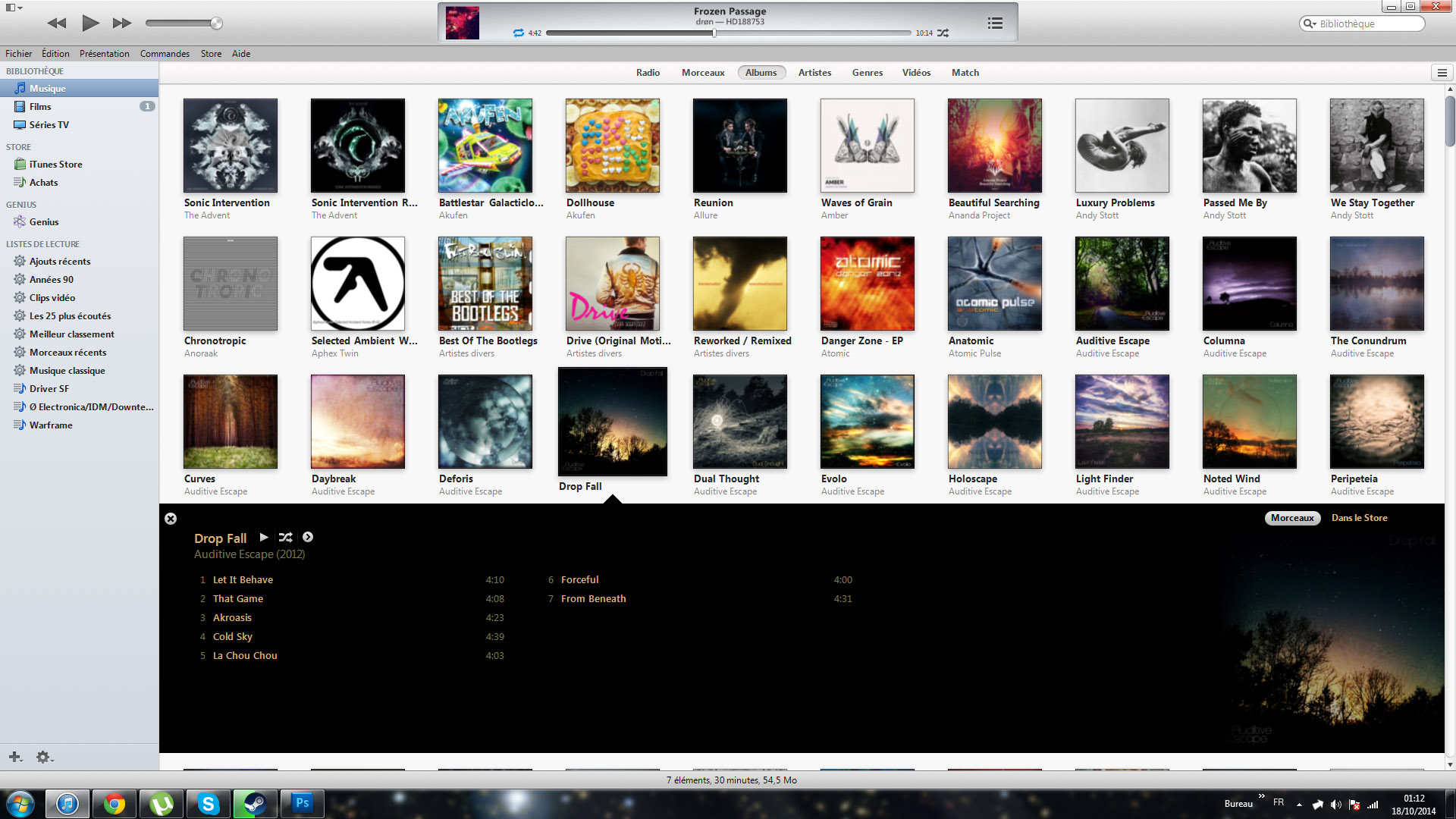
Task: Switch to the Artistes tab
Action: click(814, 73)
